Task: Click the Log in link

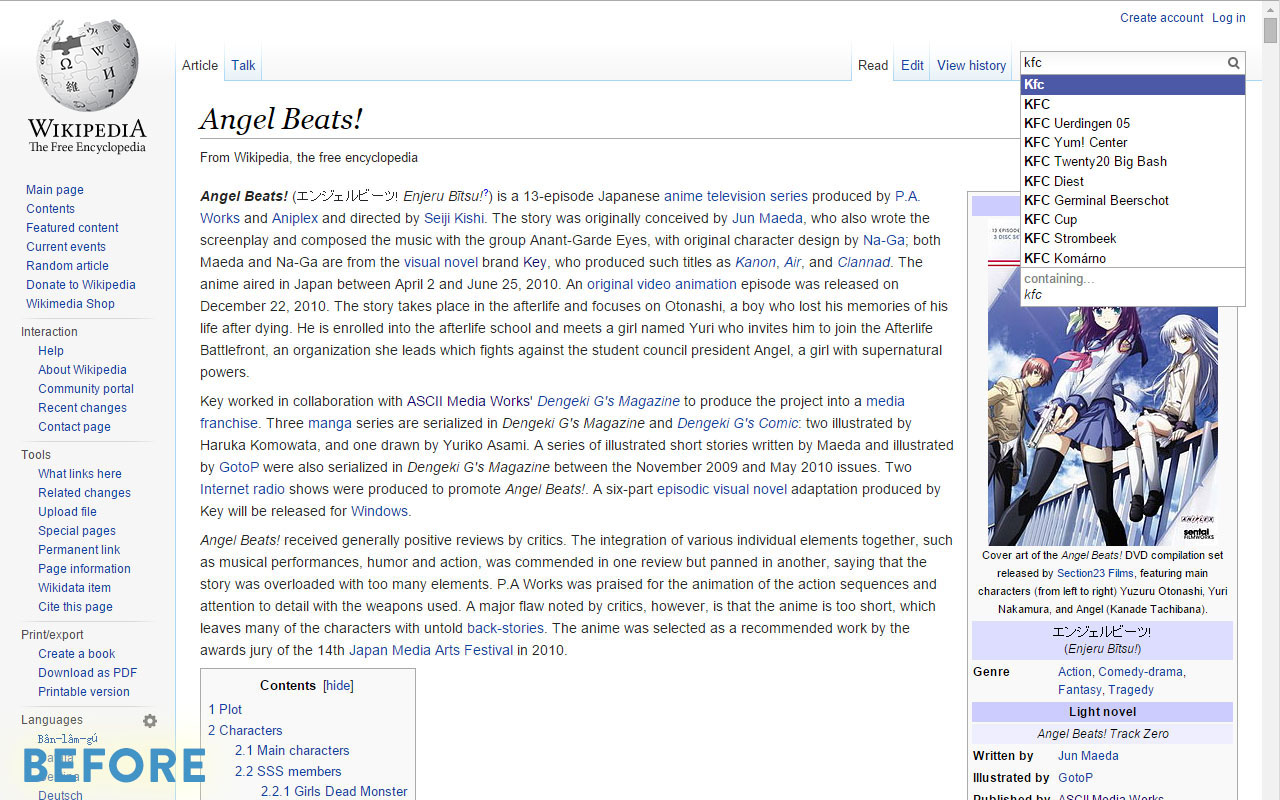Action: [1229, 17]
